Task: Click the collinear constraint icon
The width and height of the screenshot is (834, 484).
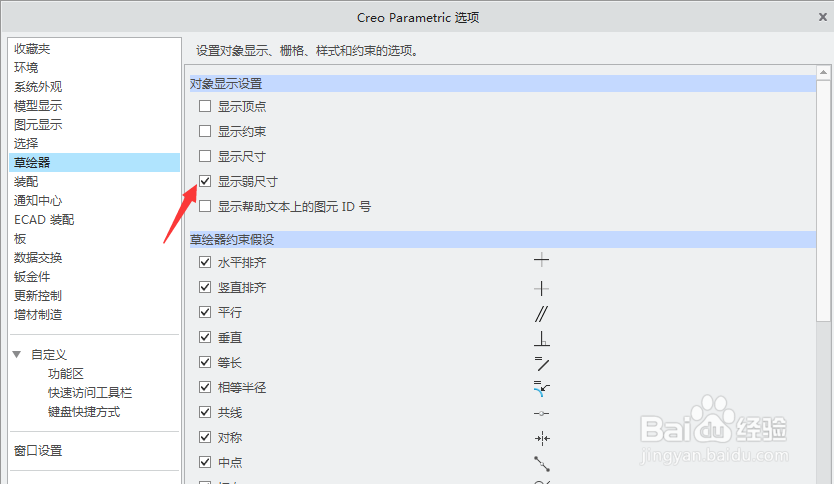Action: point(541,413)
